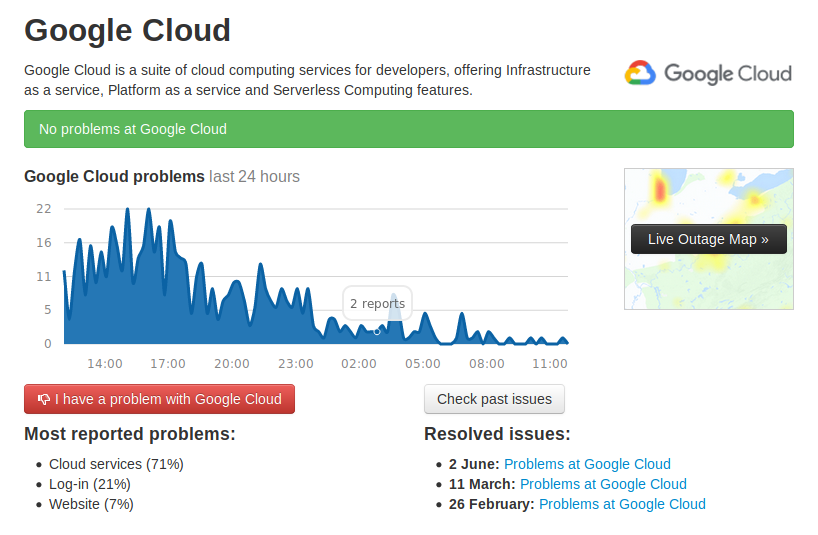Click the '20:00' time axis label
The height and width of the screenshot is (535, 818).
tap(232, 364)
